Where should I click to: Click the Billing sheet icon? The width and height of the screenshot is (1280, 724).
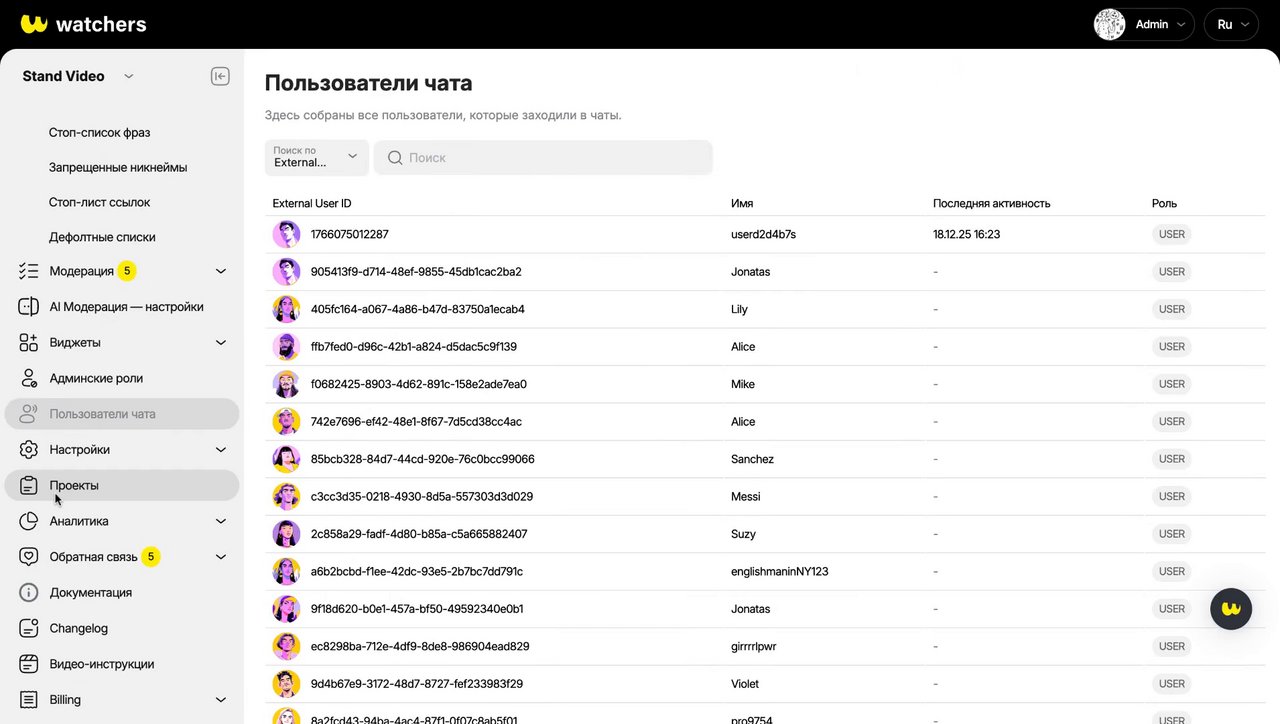click(x=29, y=700)
